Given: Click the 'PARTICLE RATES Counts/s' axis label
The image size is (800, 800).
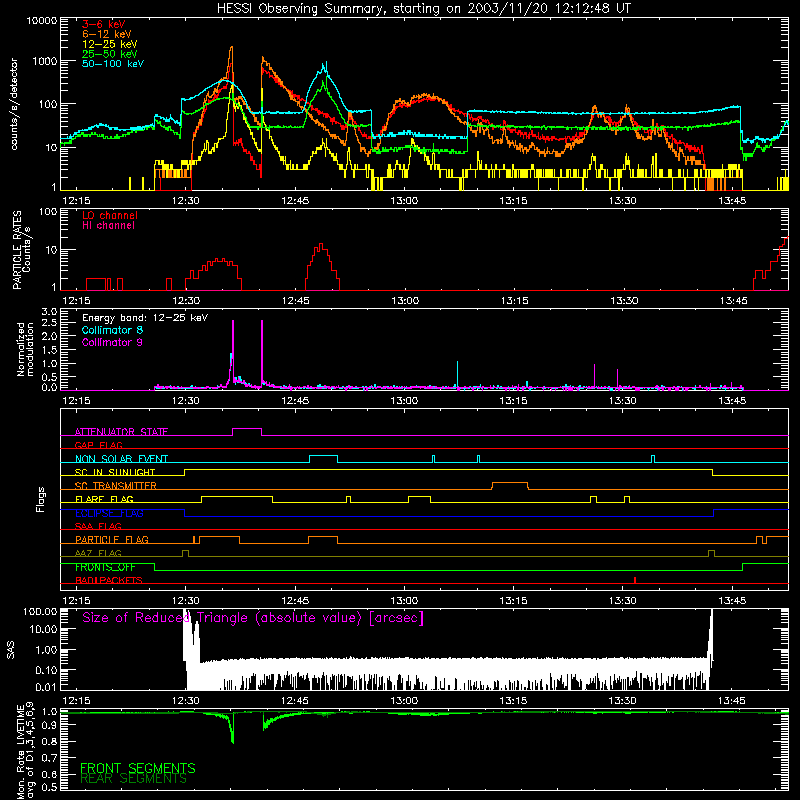Looking at the screenshot, I should 21,250.
